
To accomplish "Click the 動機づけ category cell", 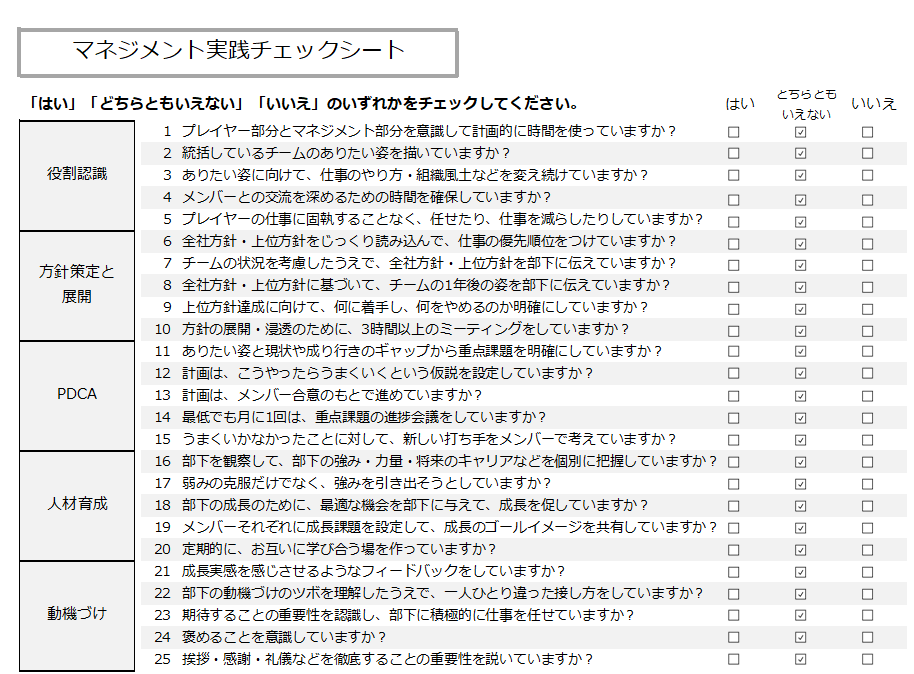I will pos(77,615).
